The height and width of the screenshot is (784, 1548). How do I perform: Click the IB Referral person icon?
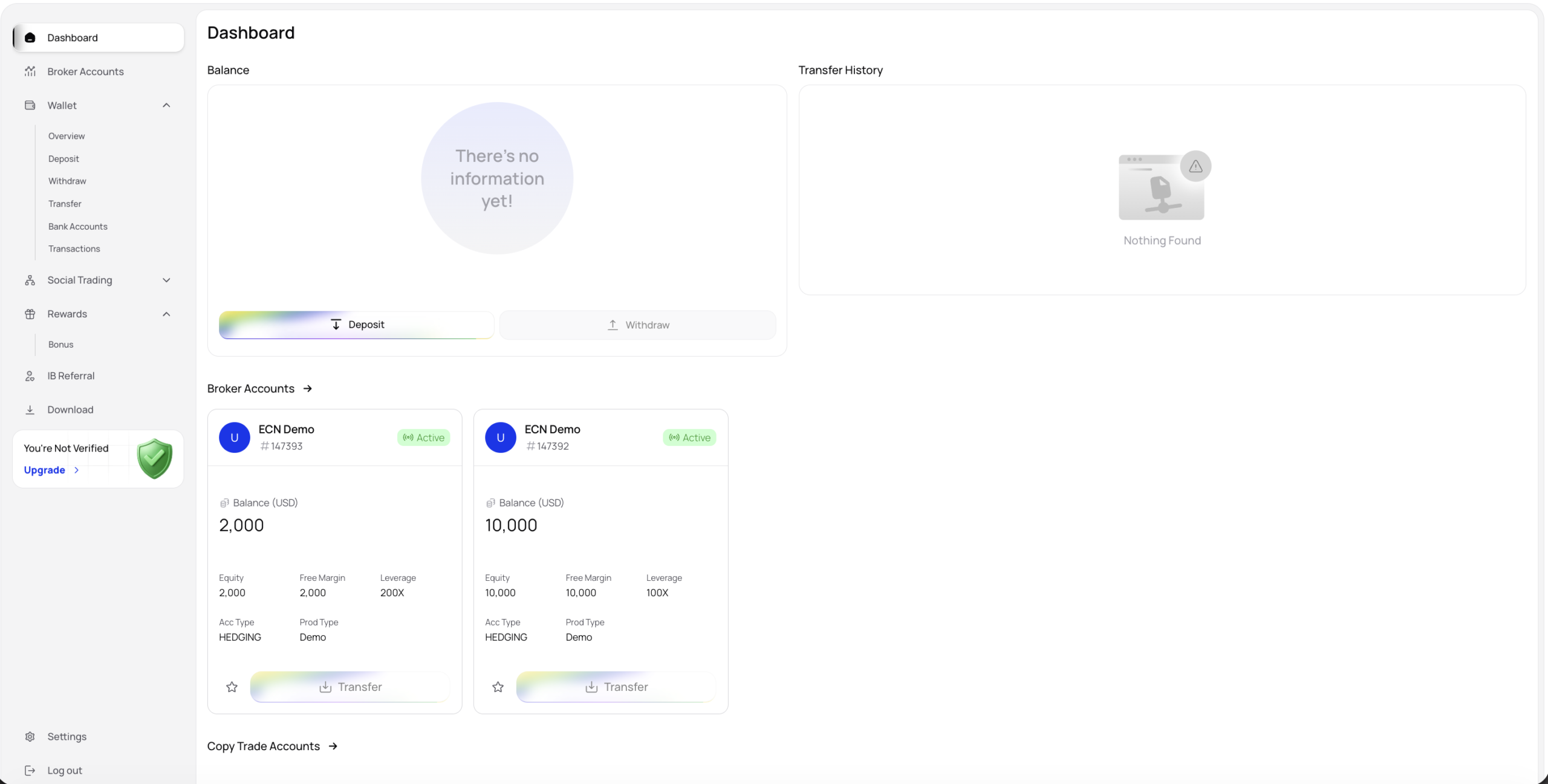click(x=30, y=376)
